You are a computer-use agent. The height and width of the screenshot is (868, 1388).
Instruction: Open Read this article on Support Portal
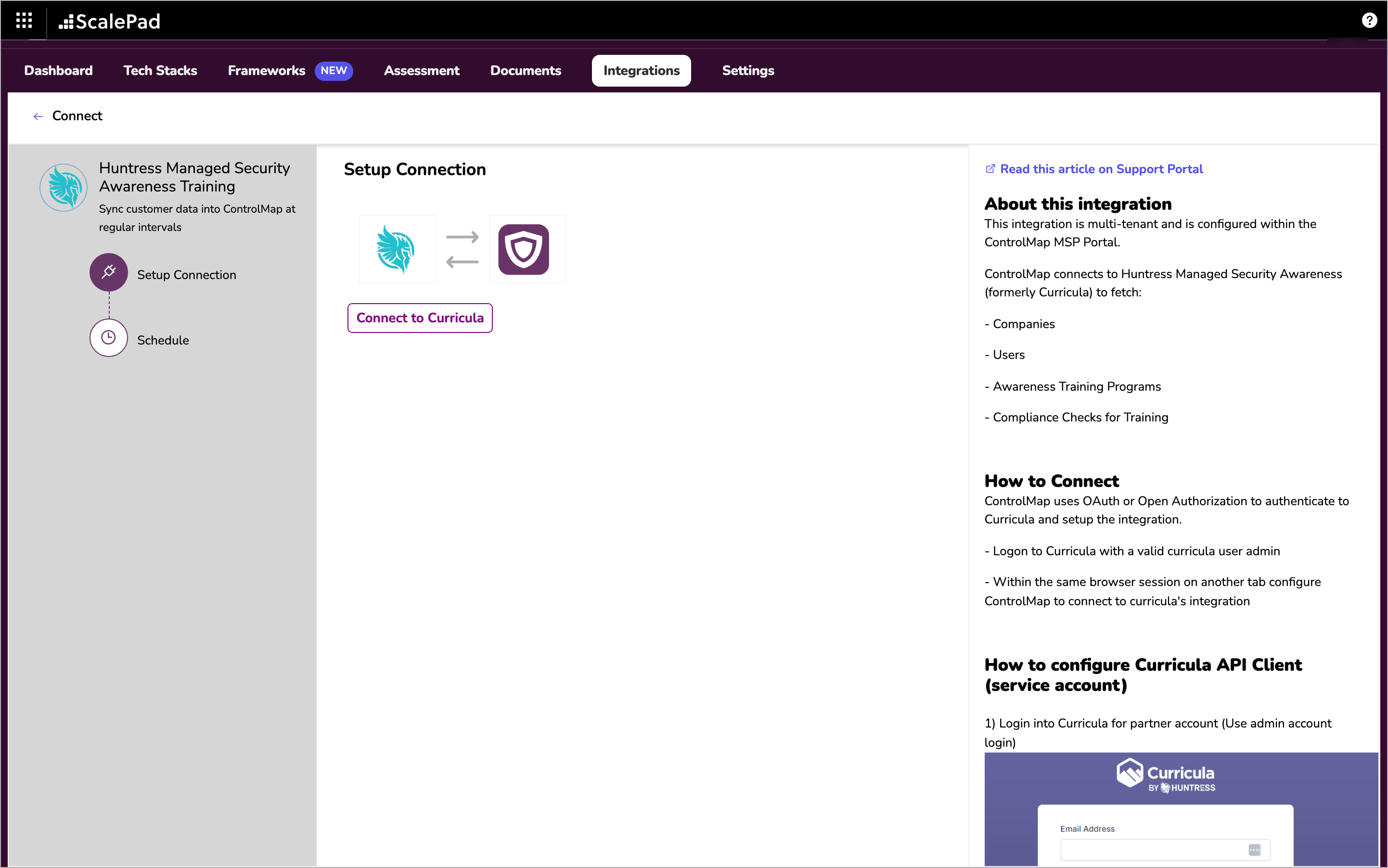(1101, 169)
